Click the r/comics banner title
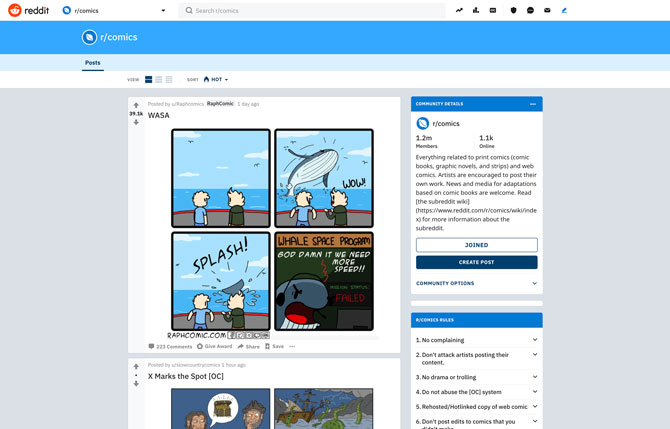The height and width of the screenshot is (429, 670). 119,37
